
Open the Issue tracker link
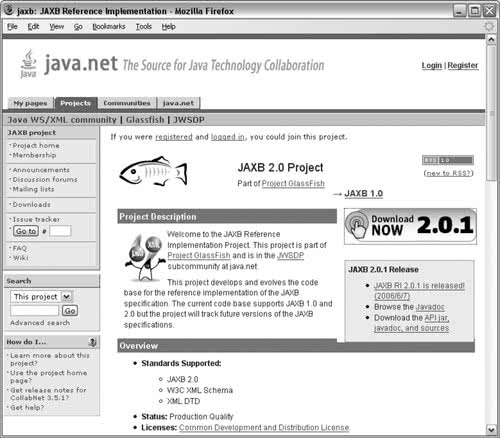tap(36, 220)
